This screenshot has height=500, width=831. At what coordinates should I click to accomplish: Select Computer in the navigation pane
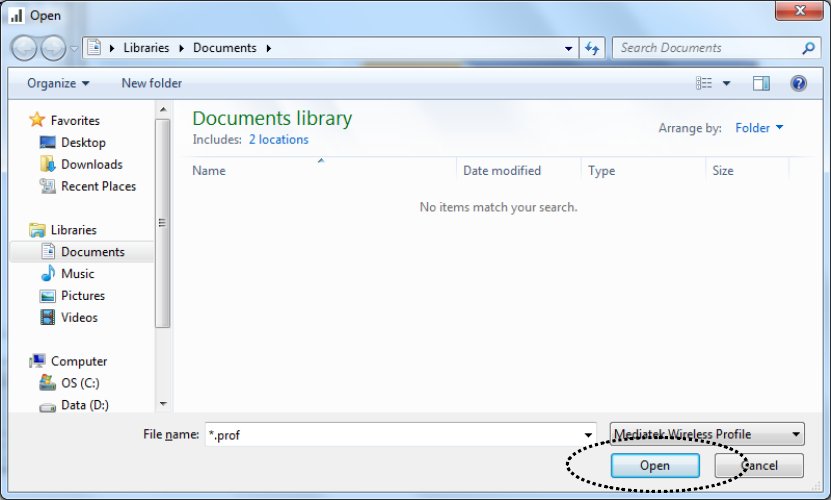[79, 362]
